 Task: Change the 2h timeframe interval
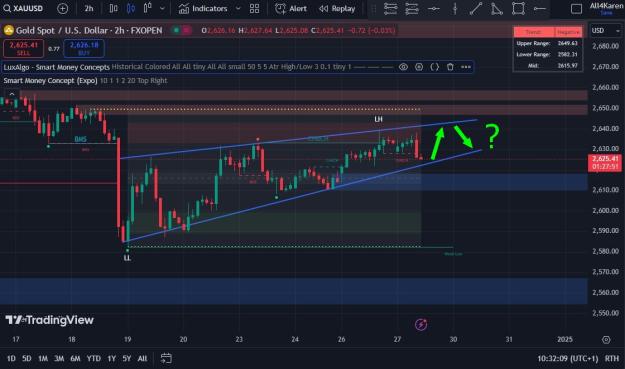[89, 8]
